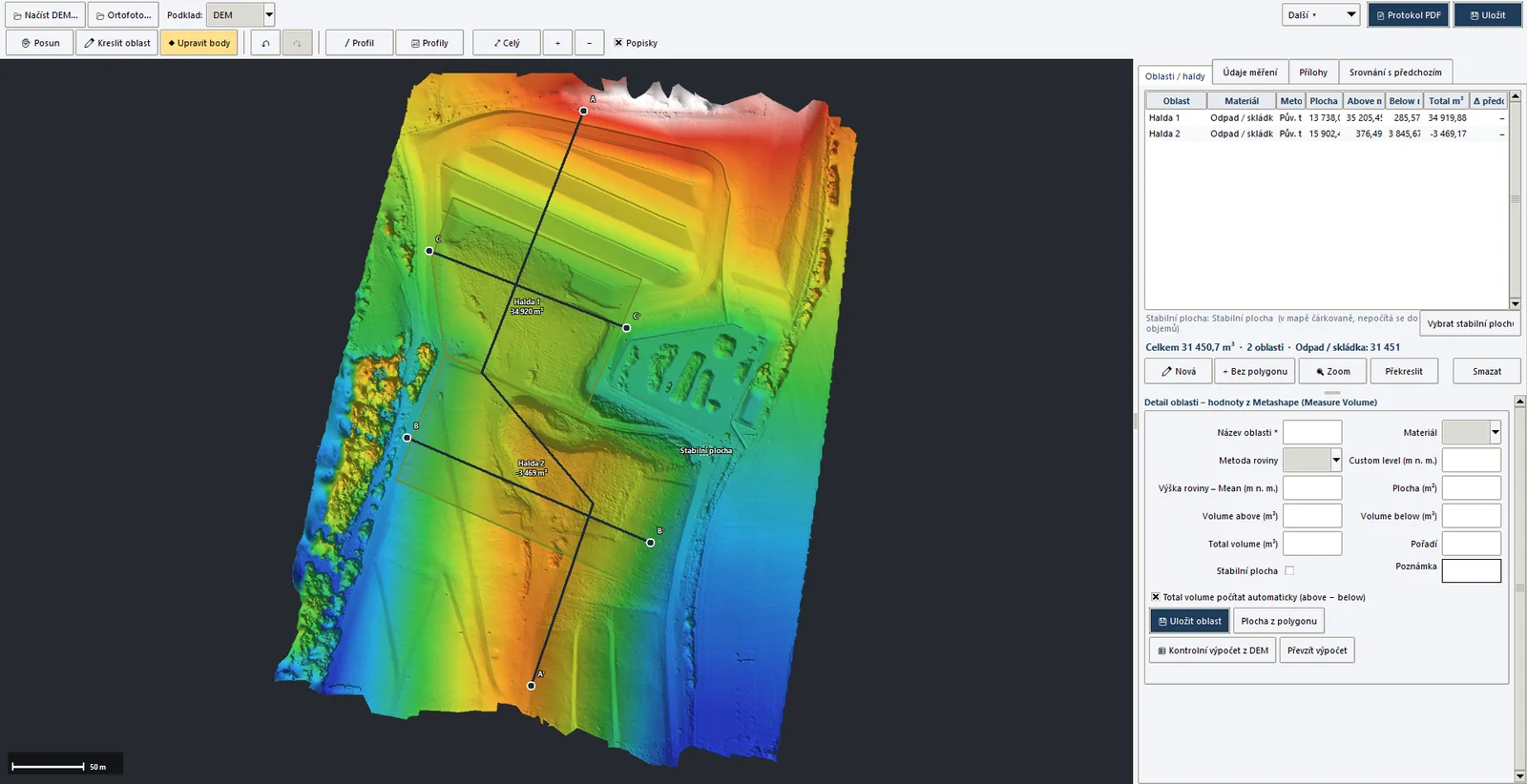1527x784 pixels.
Task: Switch to Údaje měření tab
Action: pyautogui.click(x=1250, y=72)
